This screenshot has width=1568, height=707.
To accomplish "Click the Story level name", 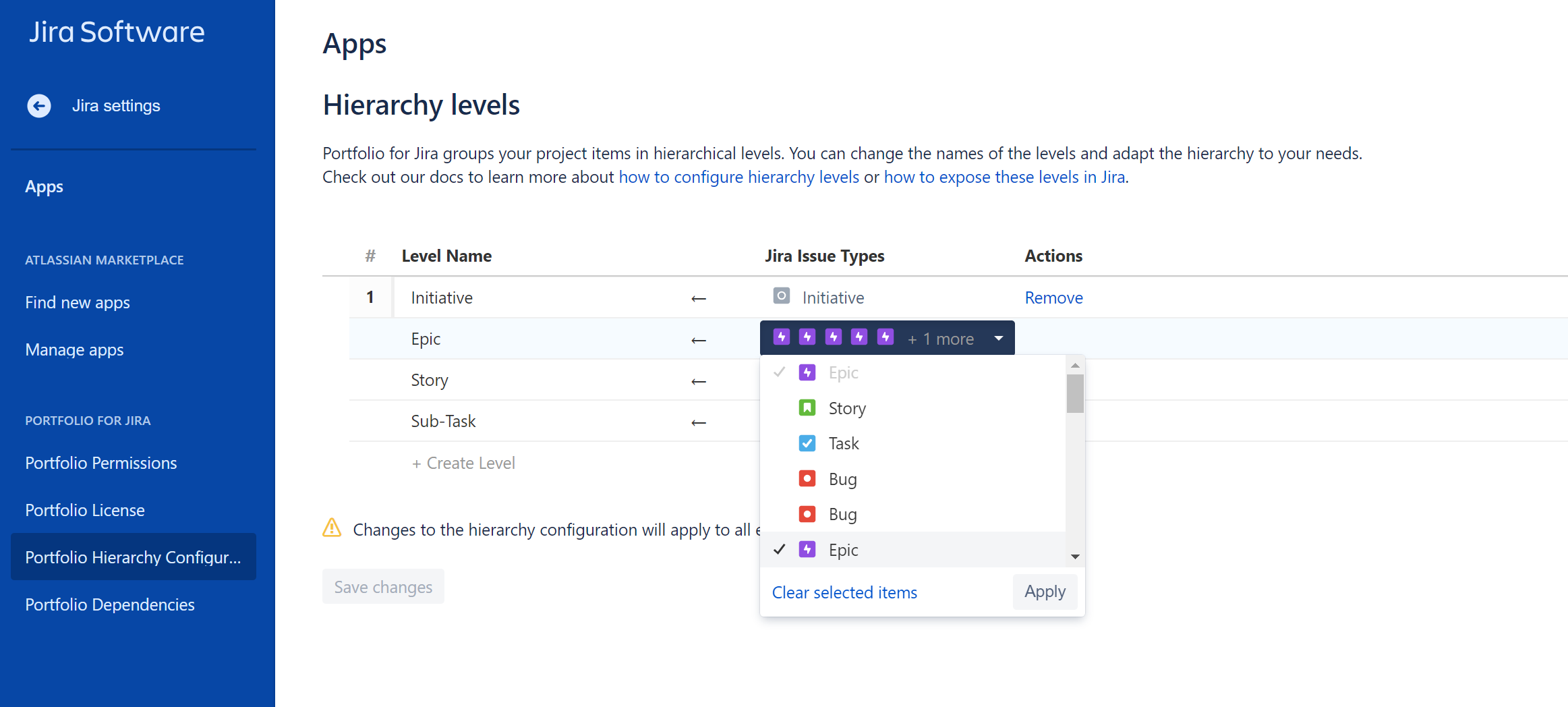I will click(x=430, y=380).
